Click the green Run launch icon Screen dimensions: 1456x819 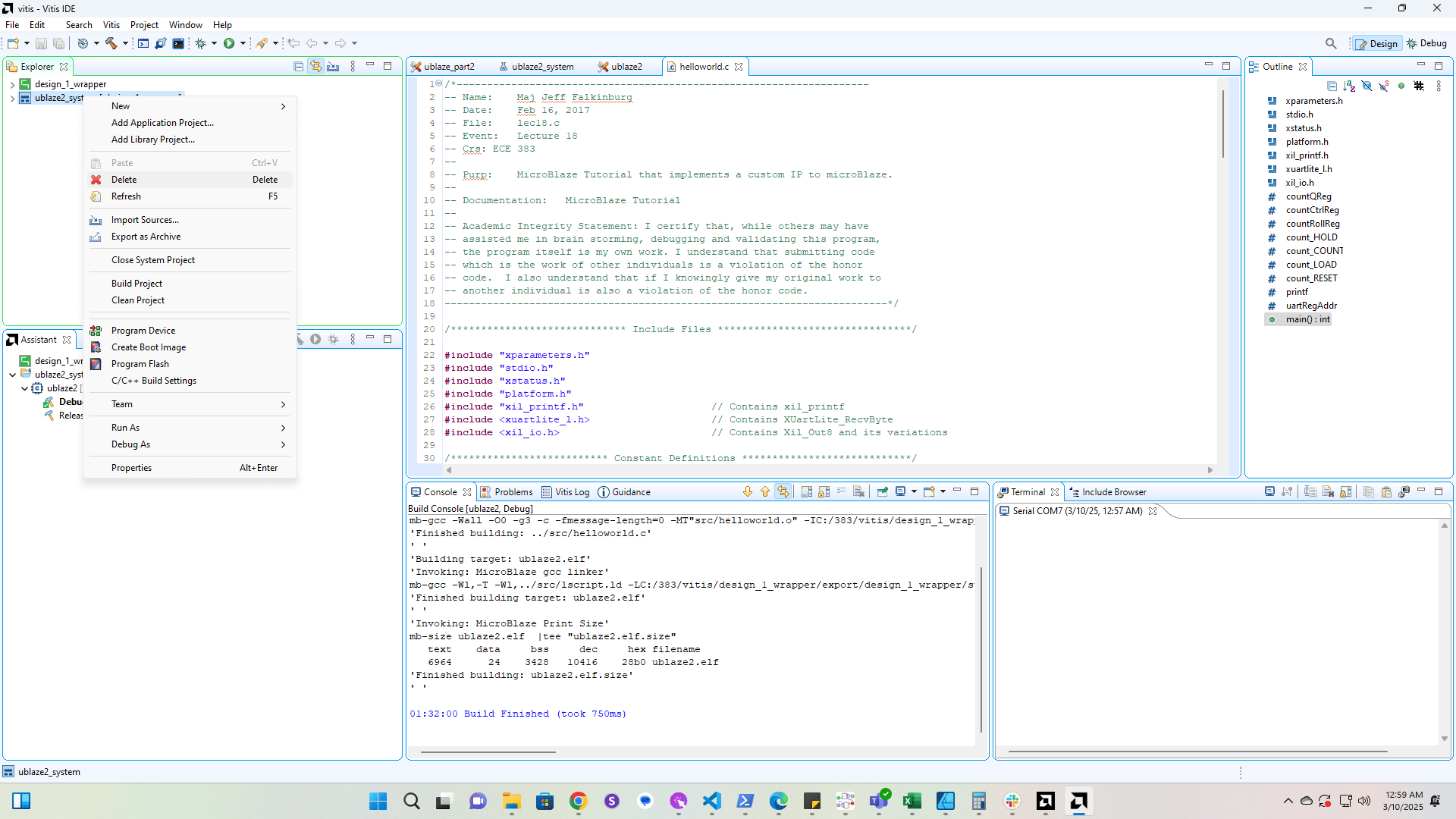(x=228, y=43)
